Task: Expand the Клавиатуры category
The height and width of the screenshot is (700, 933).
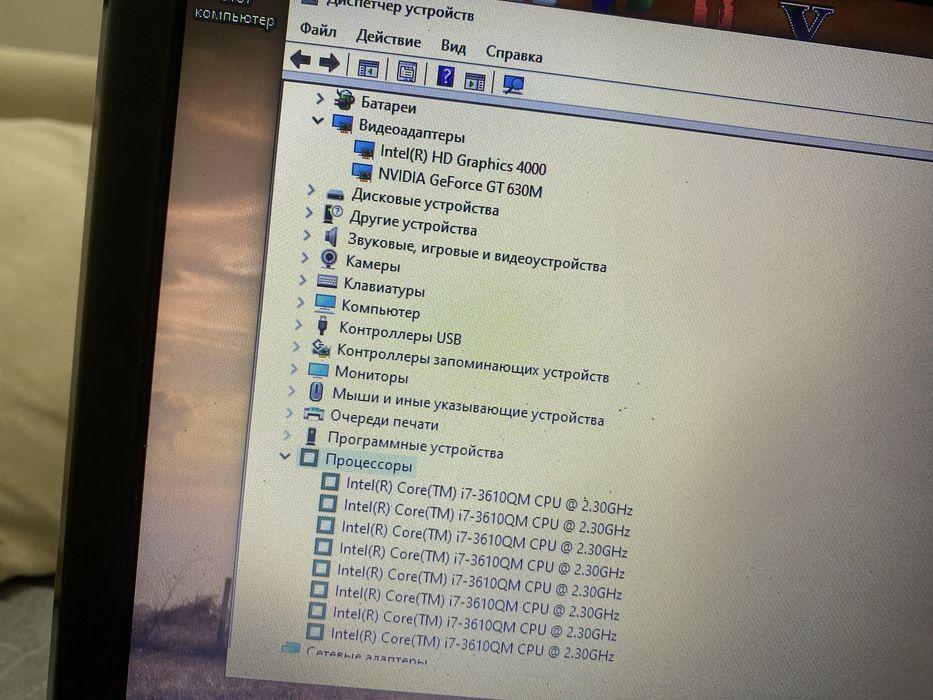Action: coord(302,280)
